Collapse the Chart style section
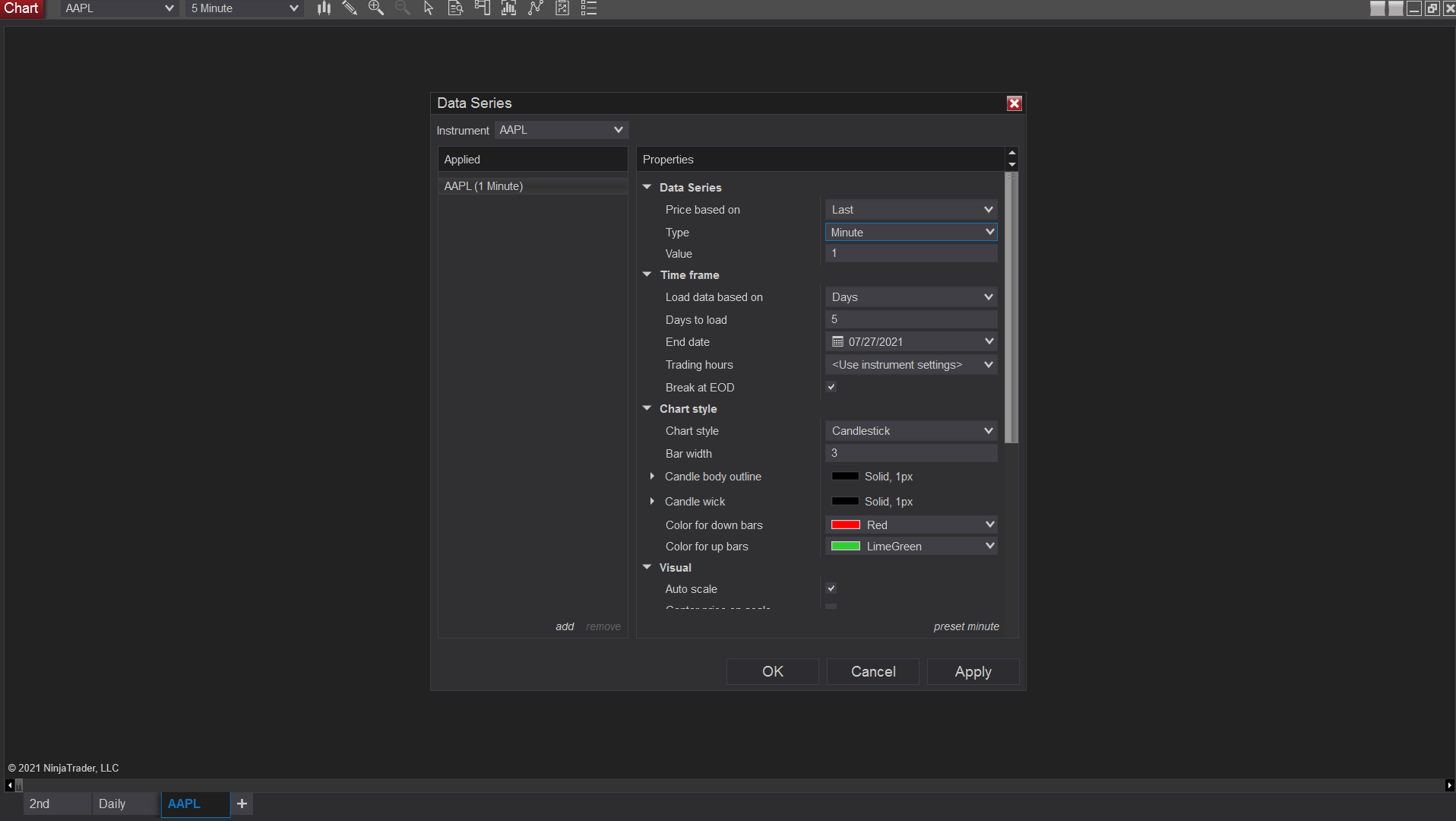This screenshot has height=821, width=1456. click(x=647, y=408)
